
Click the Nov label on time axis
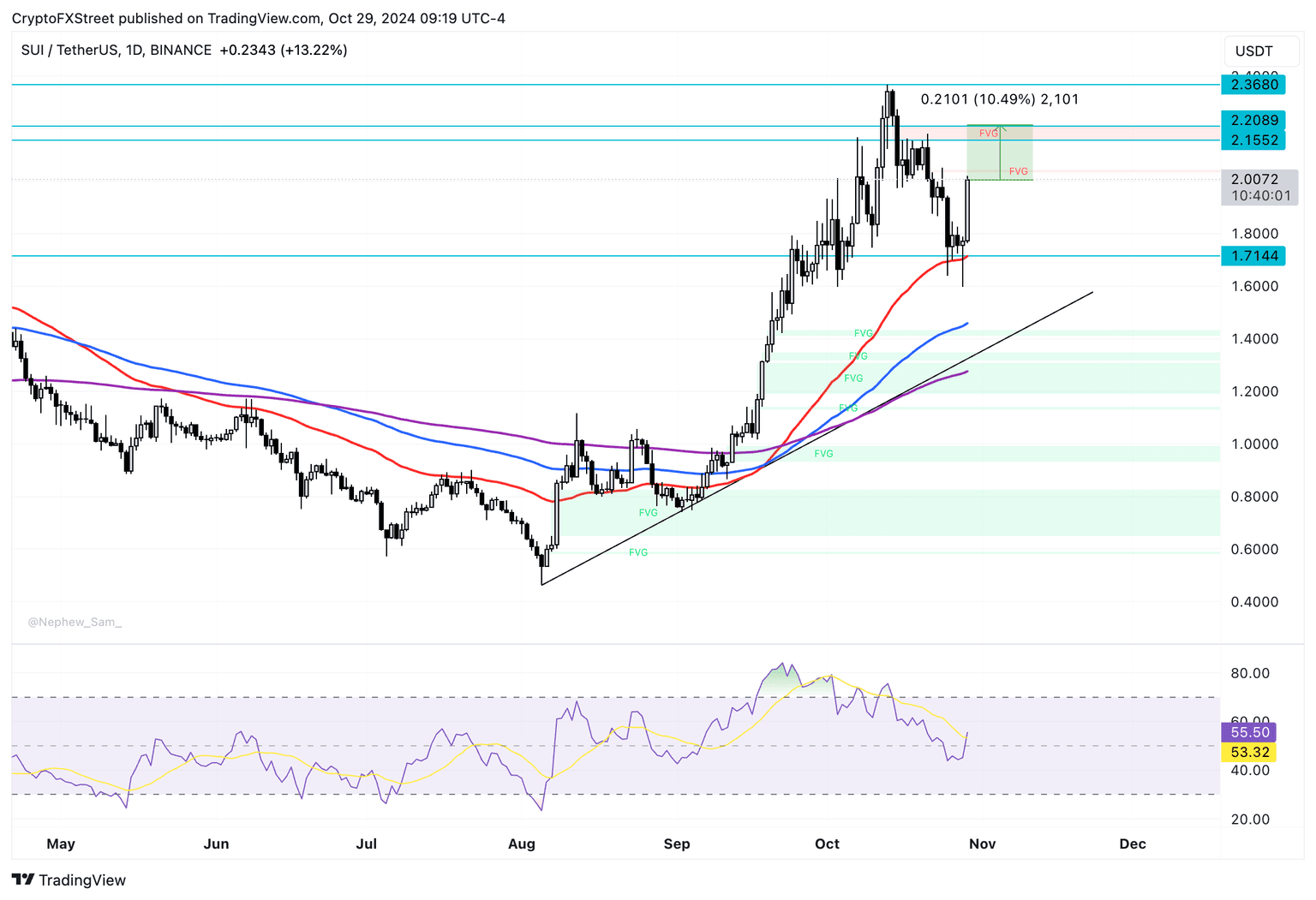tap(982, 843)
